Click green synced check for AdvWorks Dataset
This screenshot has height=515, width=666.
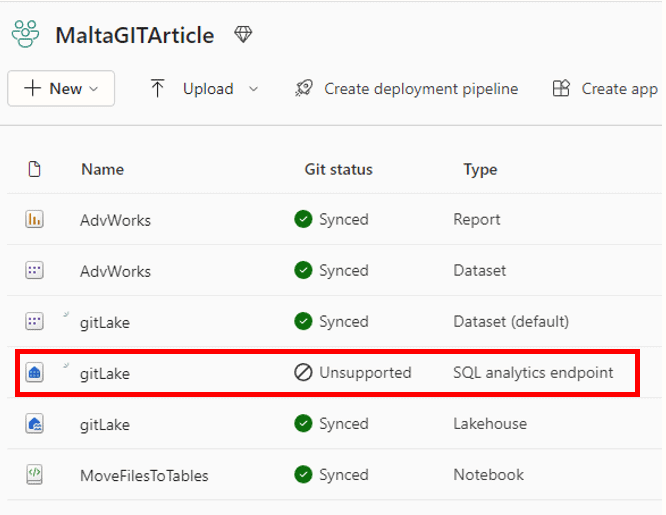click(x=303, y=270)
